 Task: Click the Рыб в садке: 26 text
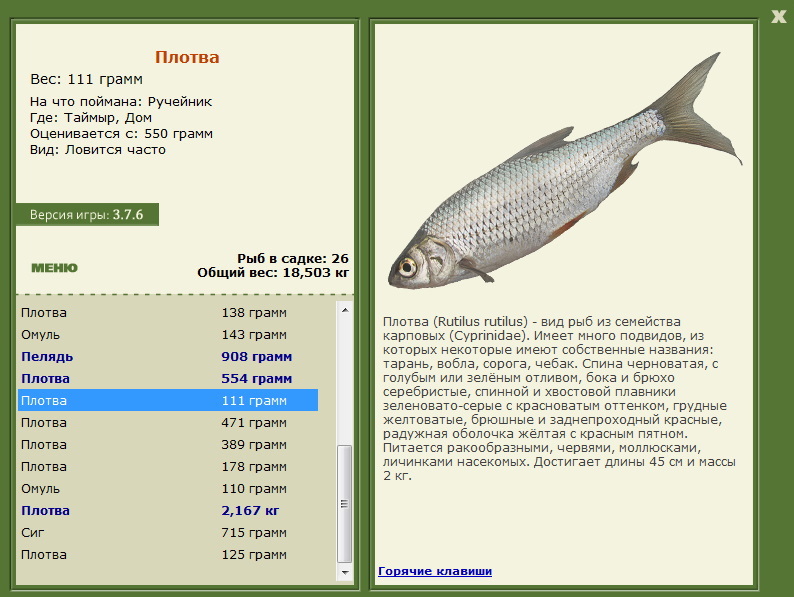click(293, 259)
